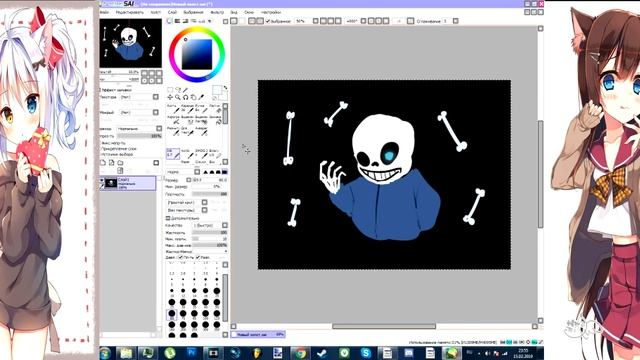The width and height of the screenshot is (640, 360).
Task: Open the Простой круг brush shape dropdown
Action: pos(204,202)
